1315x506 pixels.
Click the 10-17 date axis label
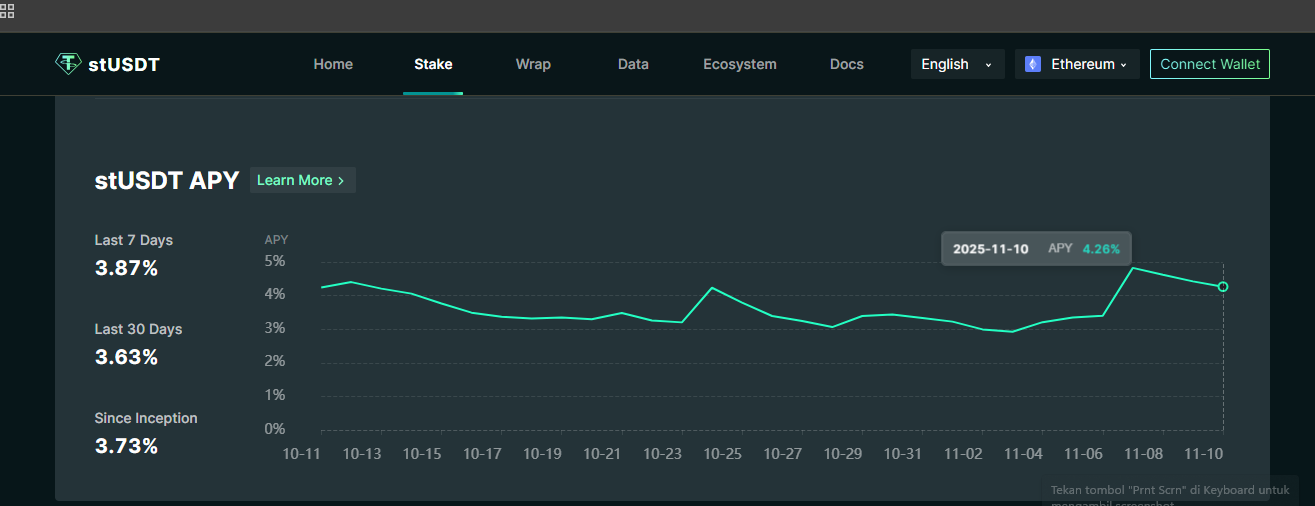pos(482,454)
